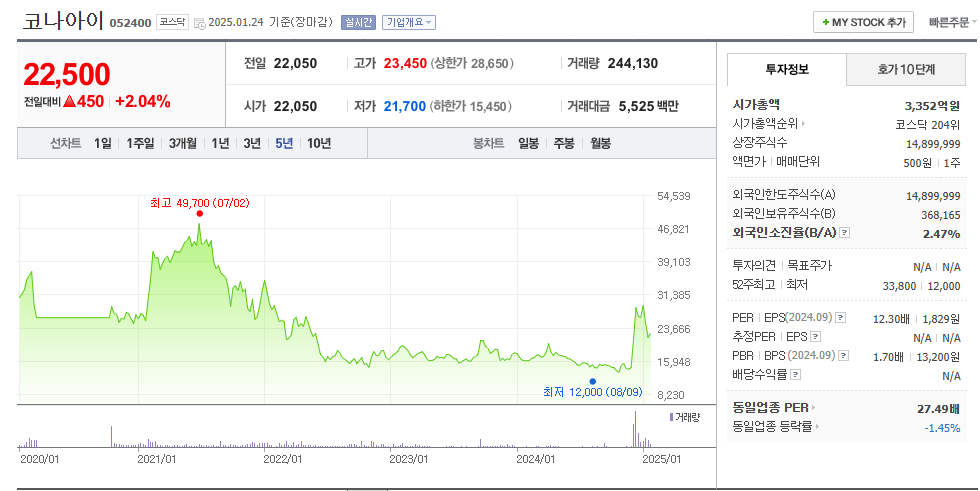Select the 3개월 line chart range
This screenshot has width=980, height=491.
(182, 144)
